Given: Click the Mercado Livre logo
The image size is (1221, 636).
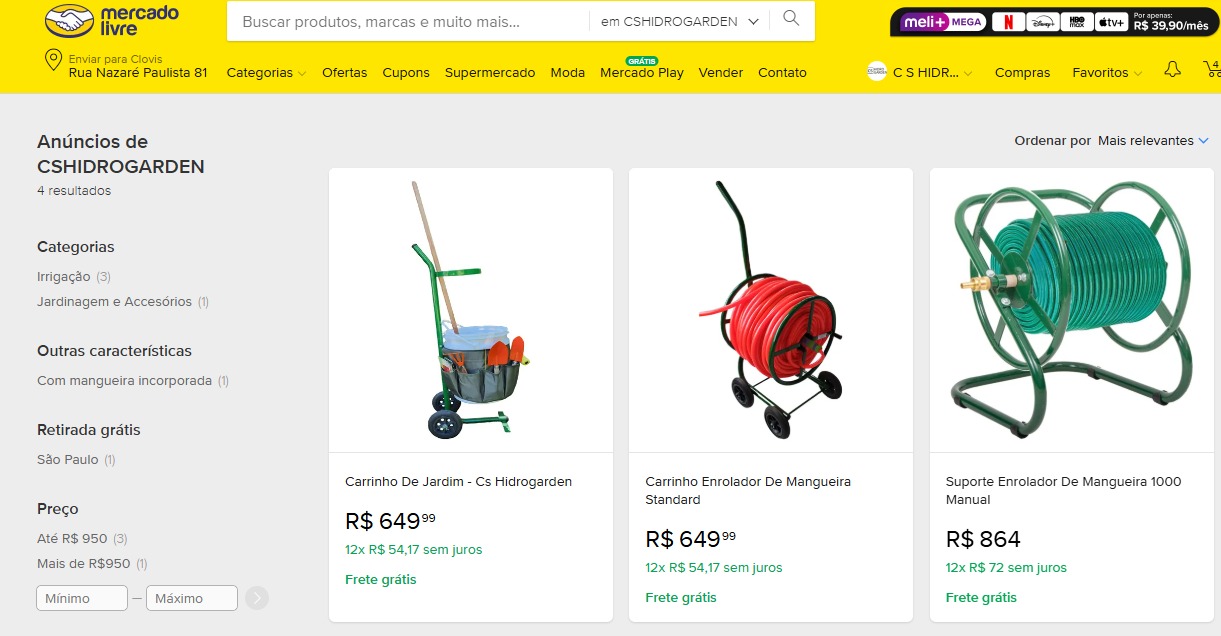Looking at the screenshot, I should [112, 20].
